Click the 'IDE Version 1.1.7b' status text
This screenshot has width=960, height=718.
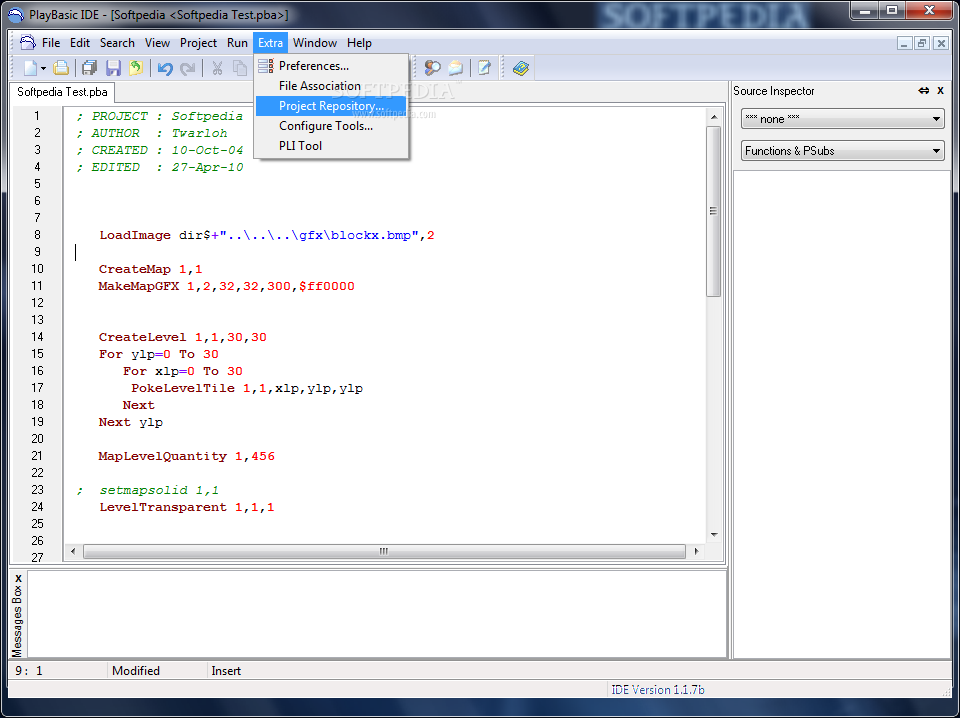click(658, 690)
